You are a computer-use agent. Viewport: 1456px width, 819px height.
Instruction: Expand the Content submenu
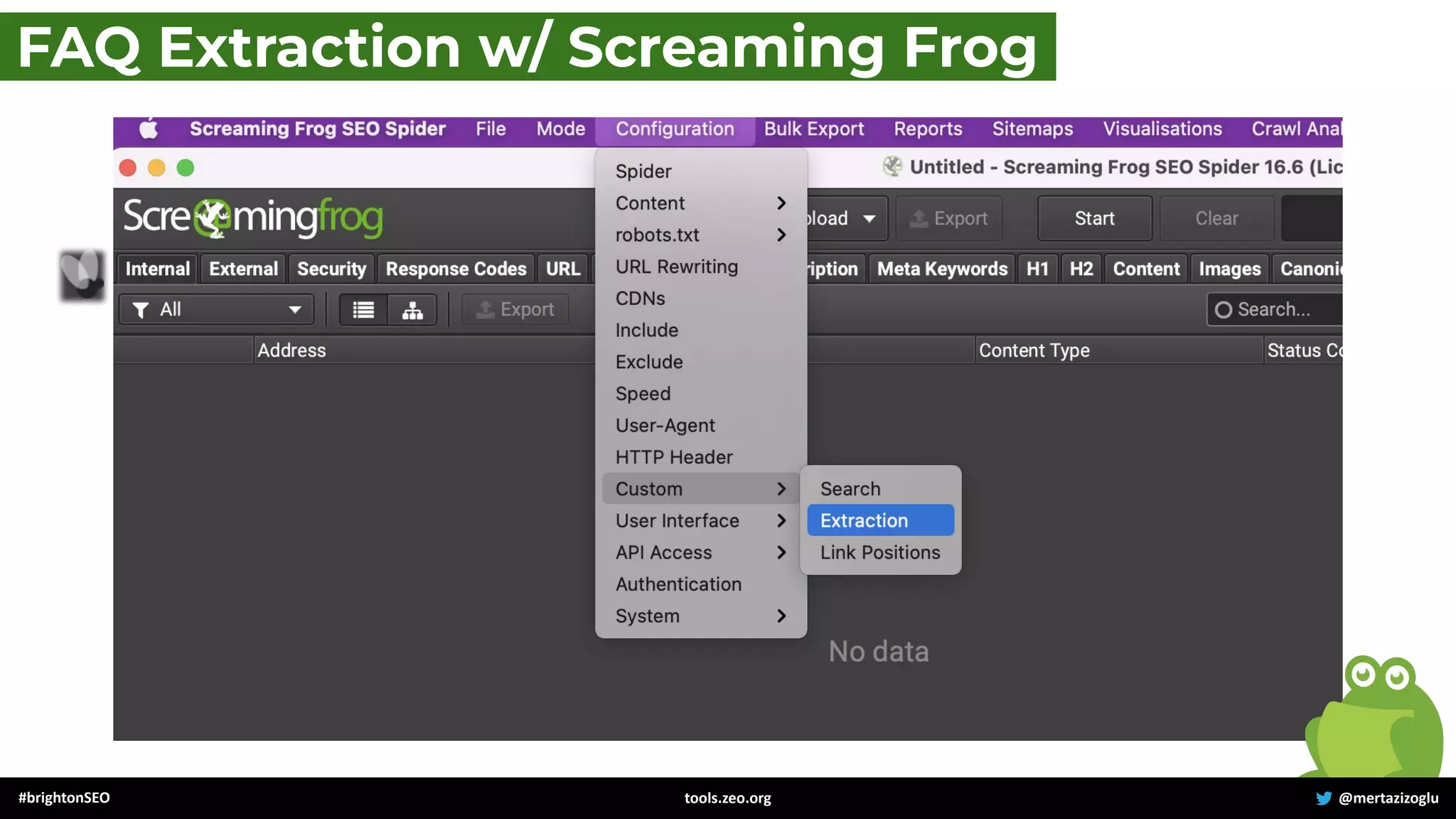pyautogui.click(x=700, y=203)
